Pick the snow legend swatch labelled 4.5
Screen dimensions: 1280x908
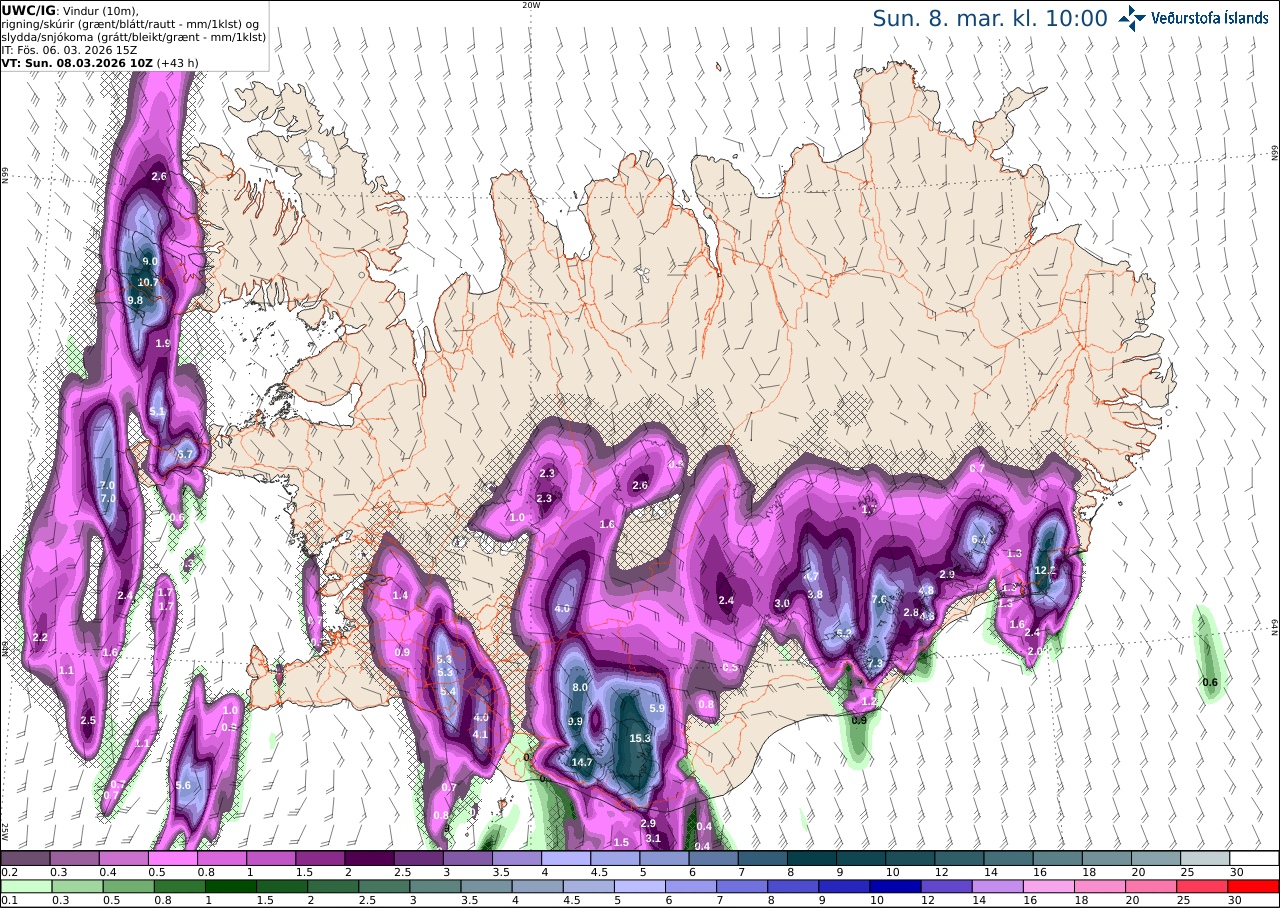(x=615, y=858)
